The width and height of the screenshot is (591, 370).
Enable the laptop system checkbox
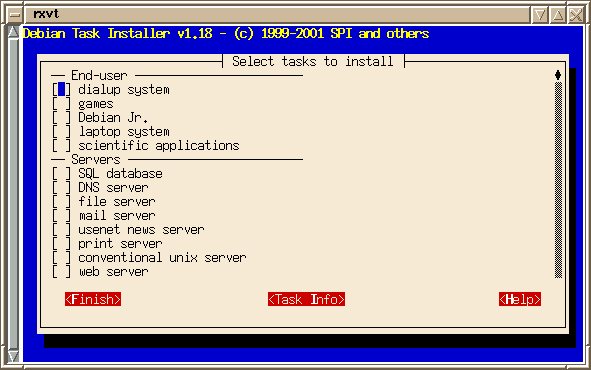(x=61, y=131)
